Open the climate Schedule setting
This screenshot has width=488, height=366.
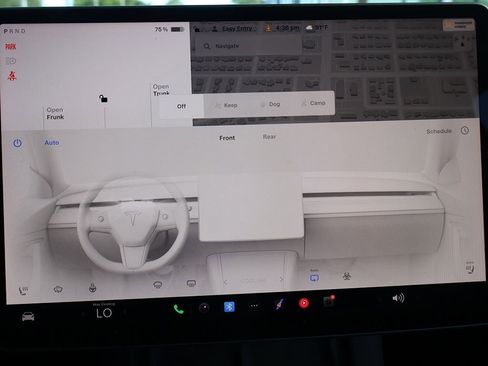click(439, 131)
